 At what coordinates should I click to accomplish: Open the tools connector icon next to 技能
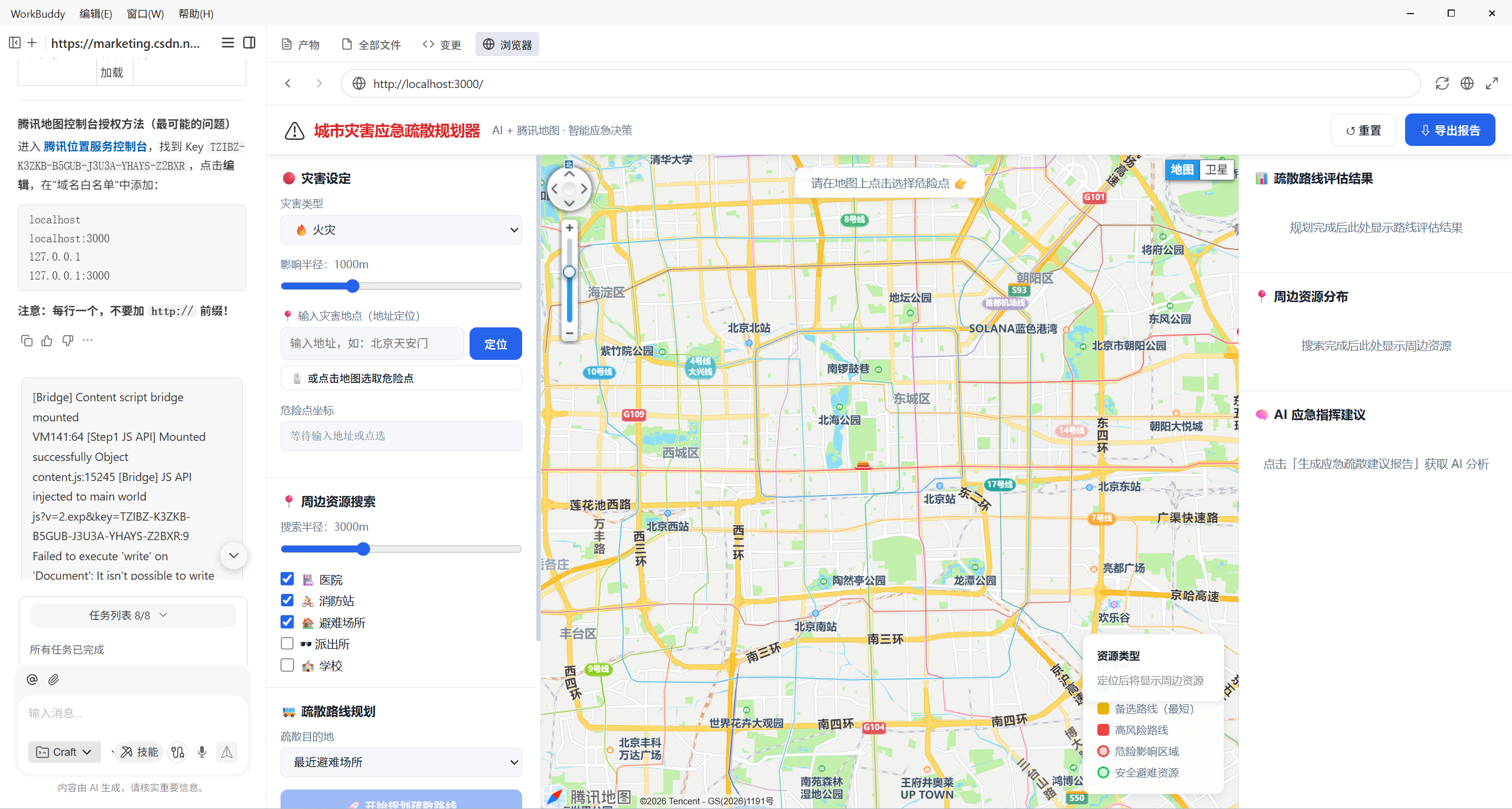point(178,752)
